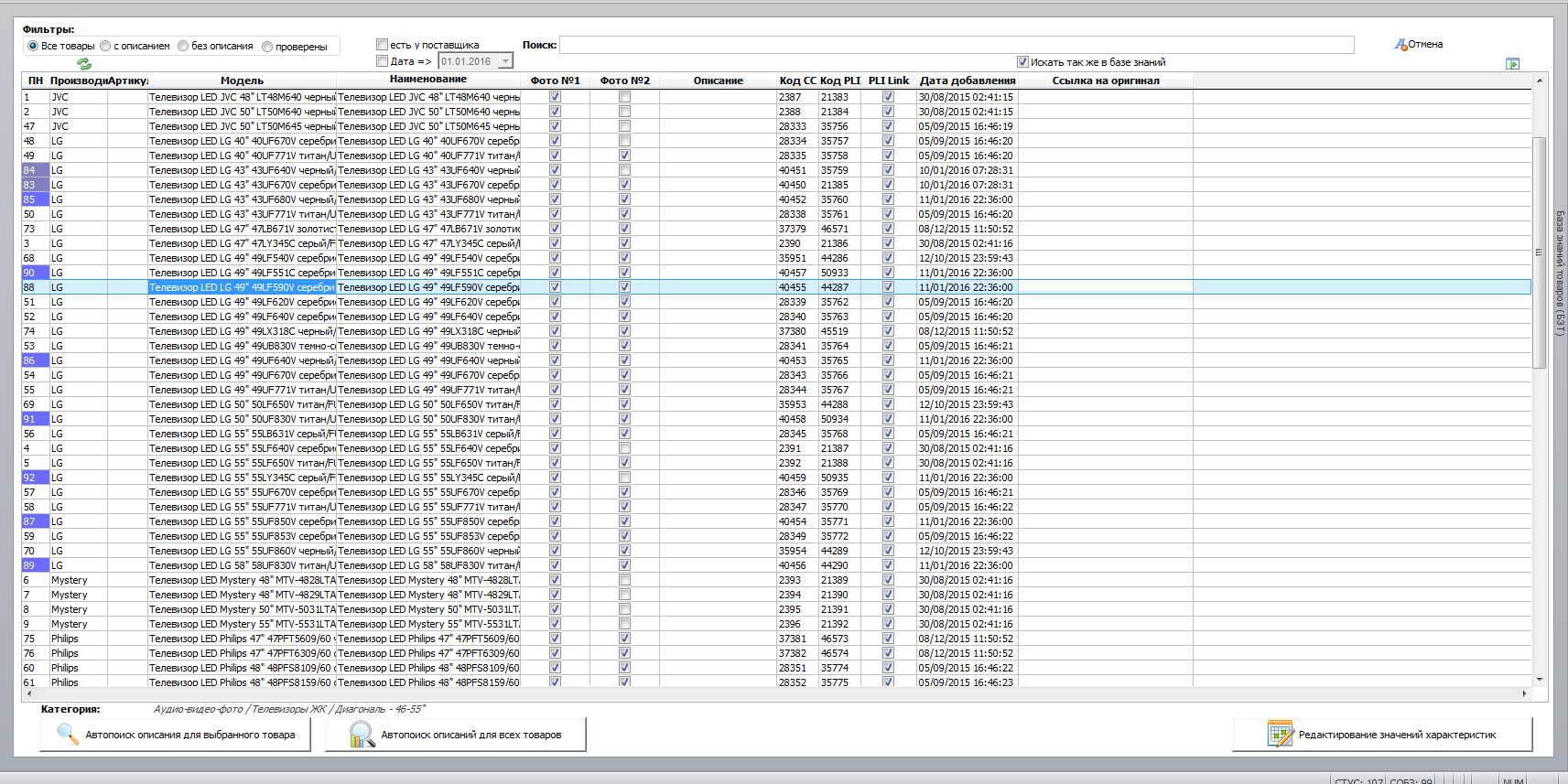Screen dimensions: 1568x784
Task: Click Наименование cell for Mystery 55" MTV-5531LTA
Action: click(428, 624)
